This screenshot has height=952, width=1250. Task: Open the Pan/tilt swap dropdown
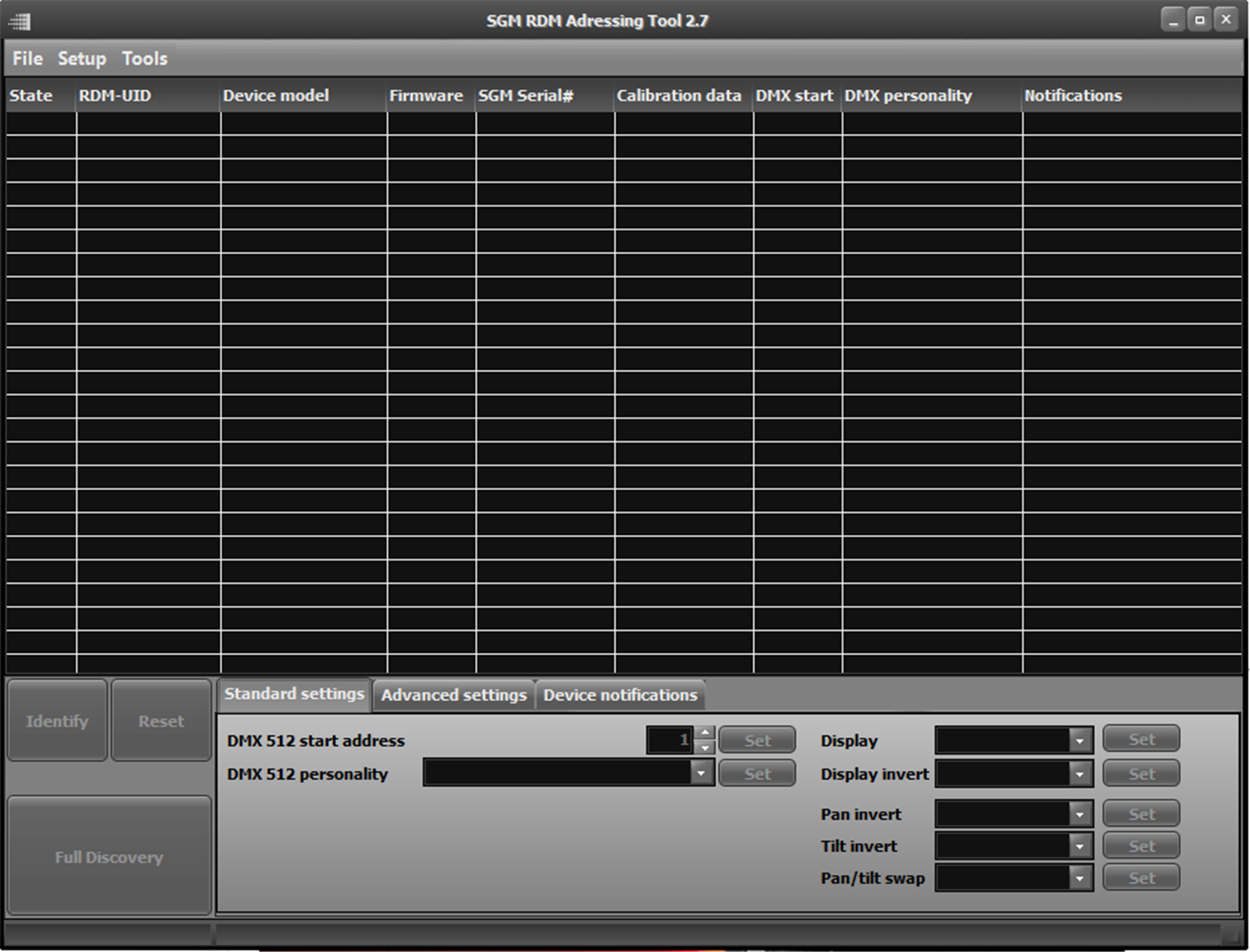coord(1080,877)
